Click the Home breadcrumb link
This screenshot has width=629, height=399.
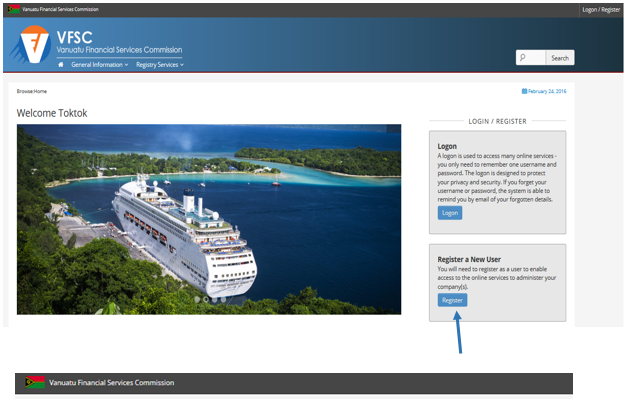click(40, 91)
